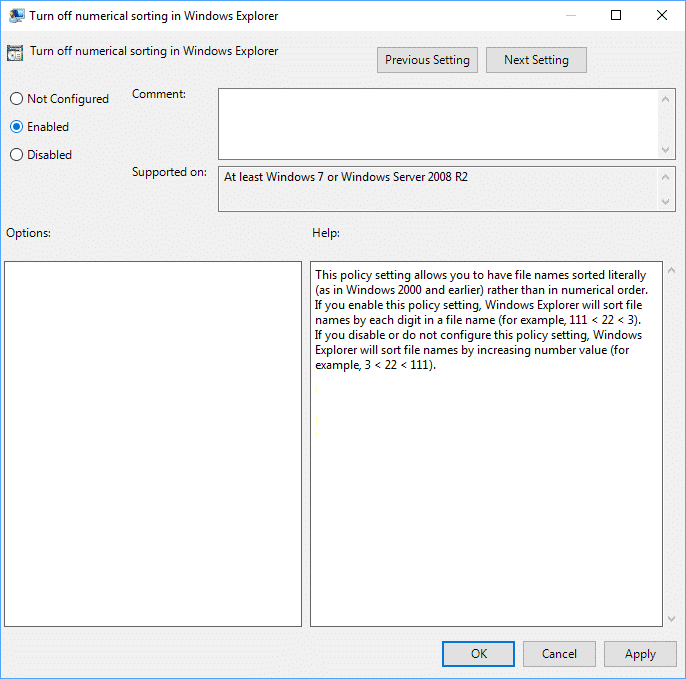This screenshot has height=679, width=686.
Task: Click the title bar application icon
Action: [x=17, y=16]
